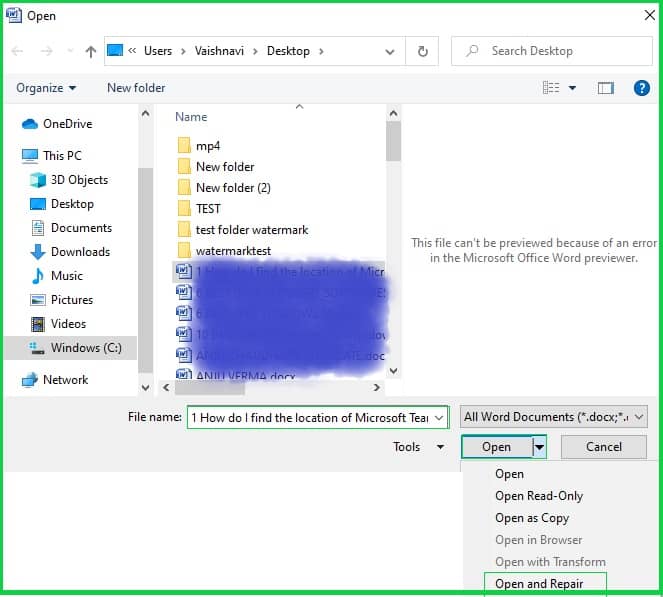Open the Music folder shortcut
Screen dimensions: 663x597
tap(67, 276)
